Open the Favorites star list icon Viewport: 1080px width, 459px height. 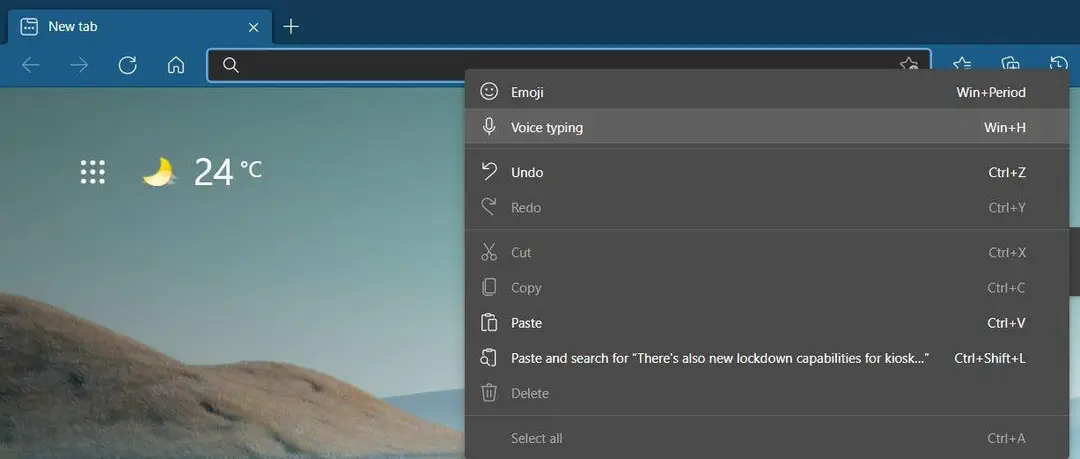coord(962,64)
